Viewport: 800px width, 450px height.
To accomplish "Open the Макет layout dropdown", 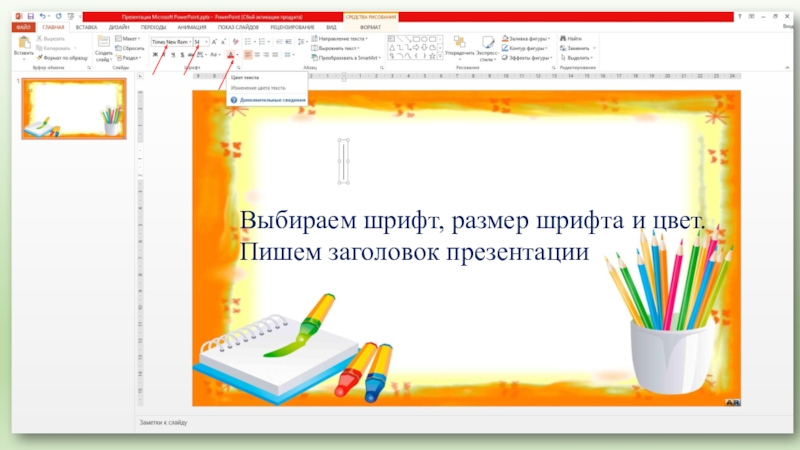I will click(x=128, y=38).
